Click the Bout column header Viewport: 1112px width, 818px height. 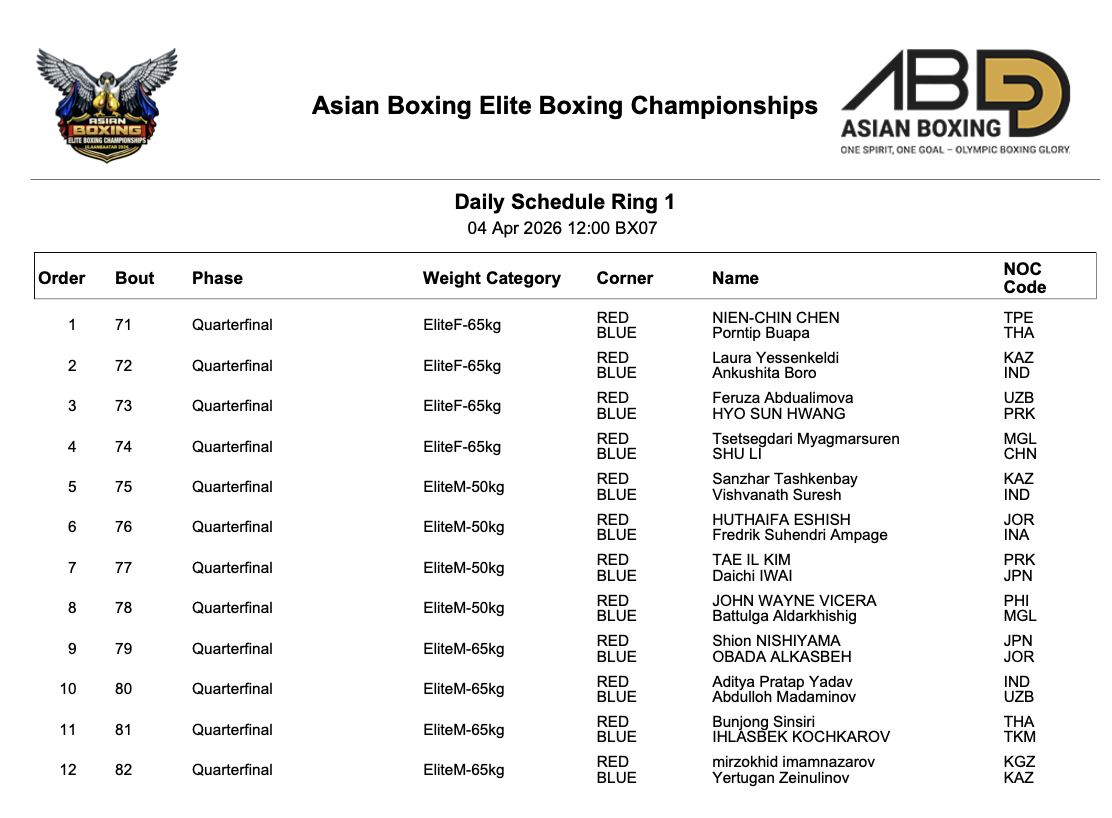point(135,278)
